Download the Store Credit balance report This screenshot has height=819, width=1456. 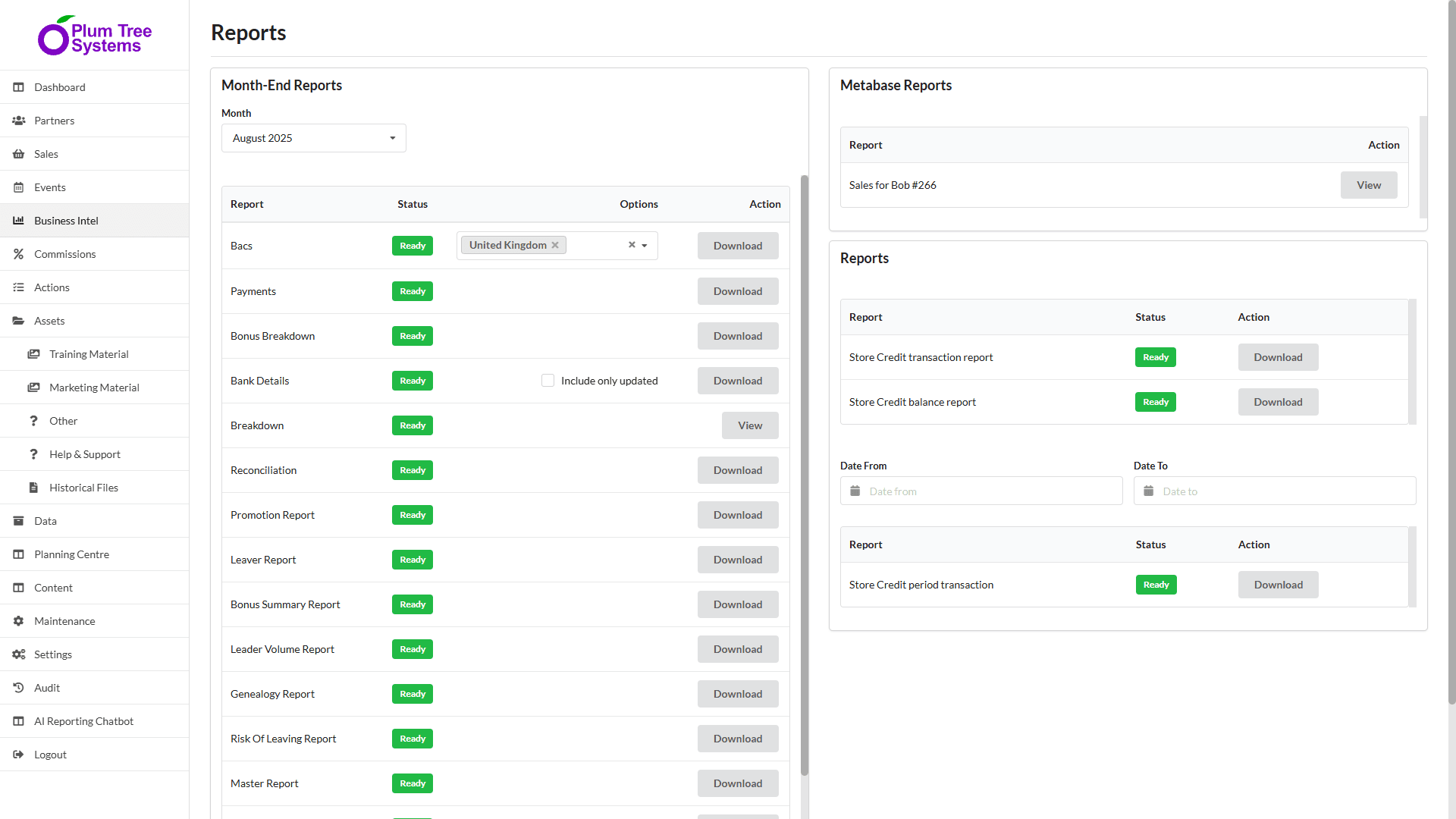(x=1277, y=402)
